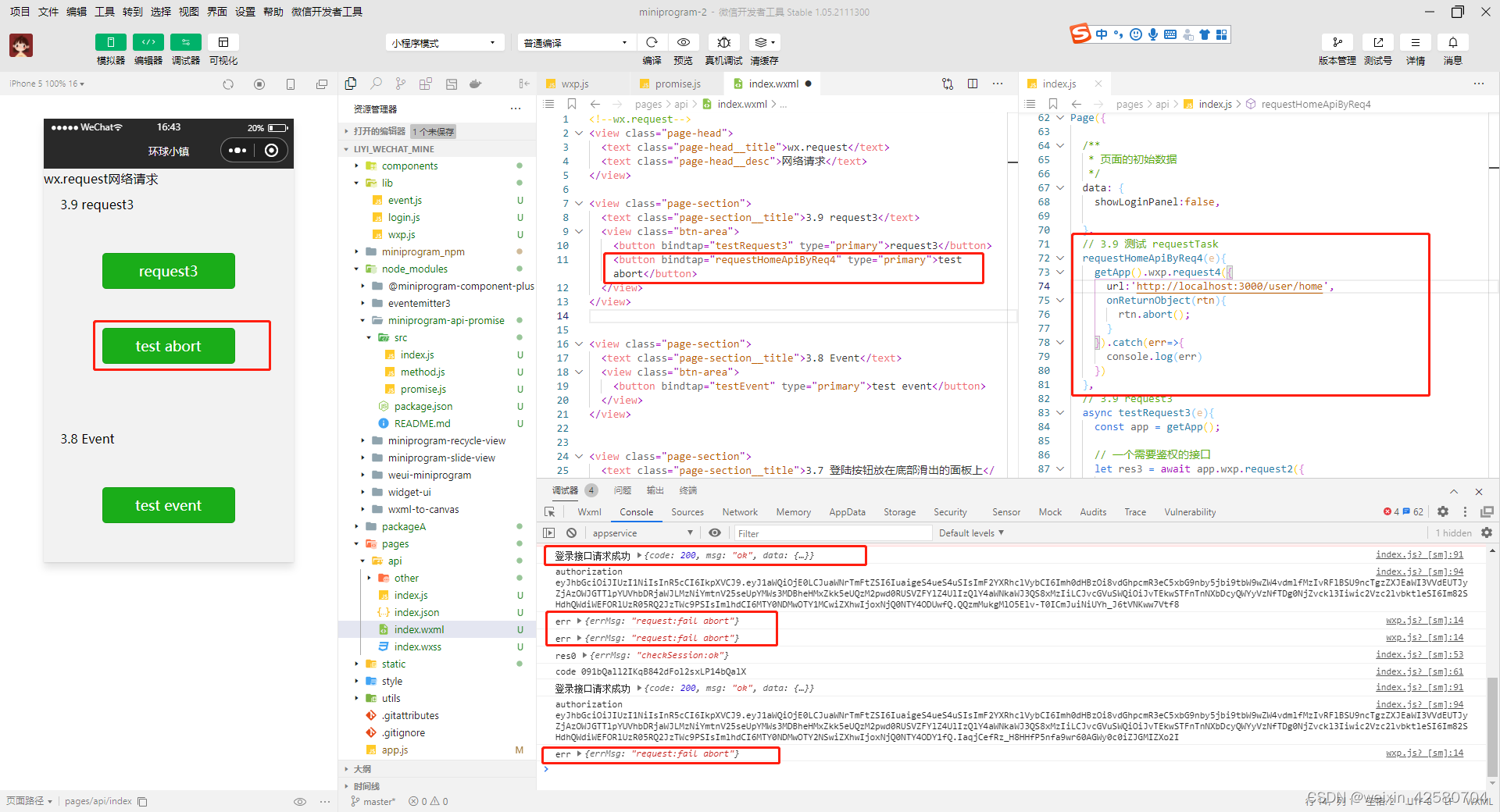Image resolution: width=1500 pixels, height=812 pixels.
Task: Click the master branch status item
Action: click(x=373, y=801)
